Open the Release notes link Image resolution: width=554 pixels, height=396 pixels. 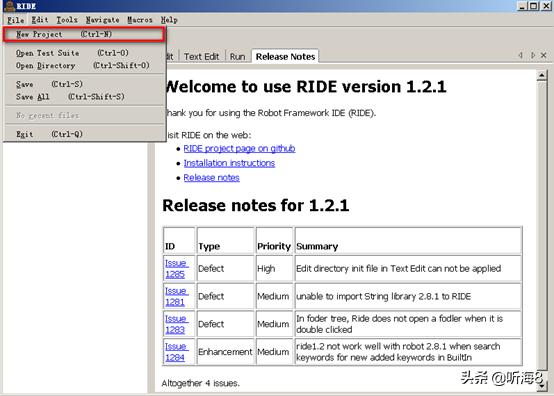click(212, 178)
